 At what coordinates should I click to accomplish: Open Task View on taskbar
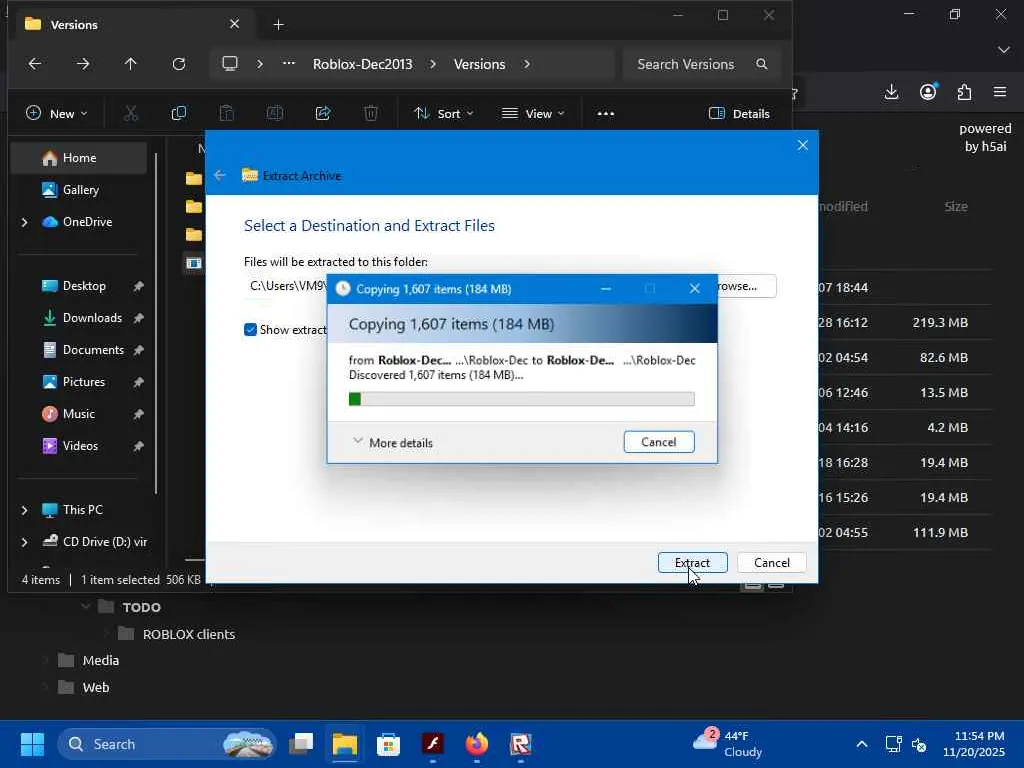(x=301, y=744)
